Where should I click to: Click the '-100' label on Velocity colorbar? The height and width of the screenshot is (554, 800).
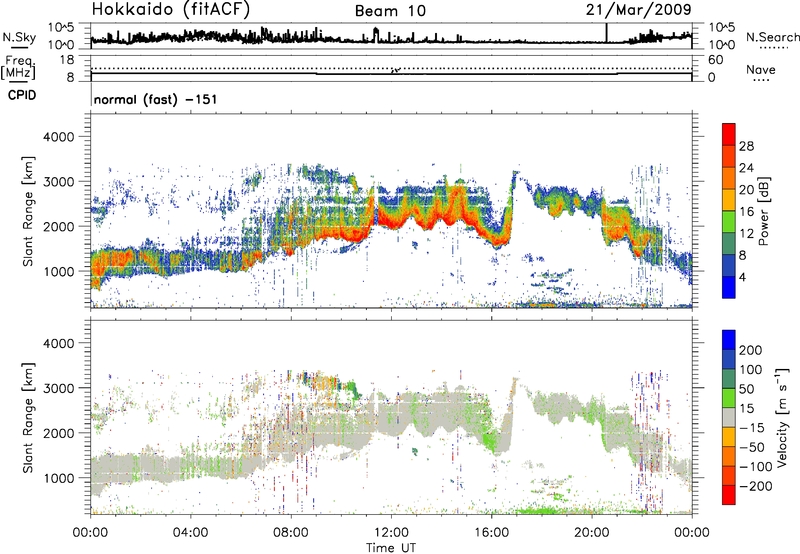pos(756,467)
